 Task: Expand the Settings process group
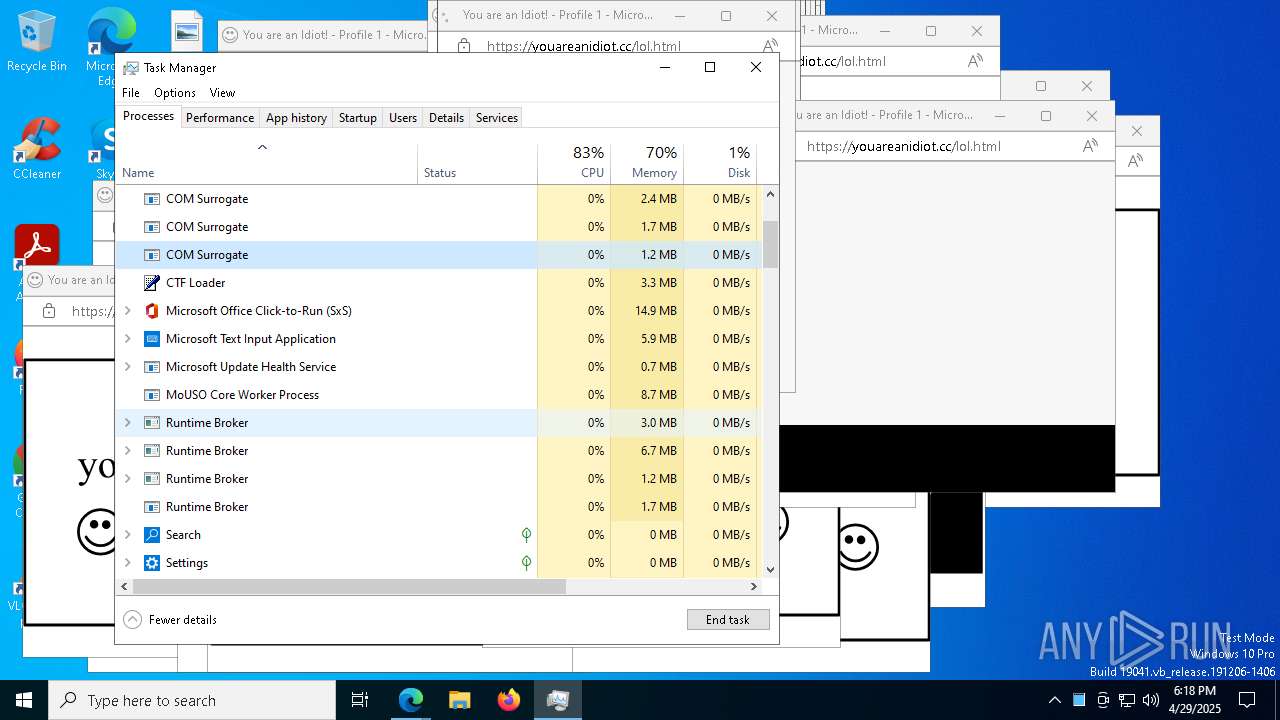pyautogui.click(x=127, y=563)
